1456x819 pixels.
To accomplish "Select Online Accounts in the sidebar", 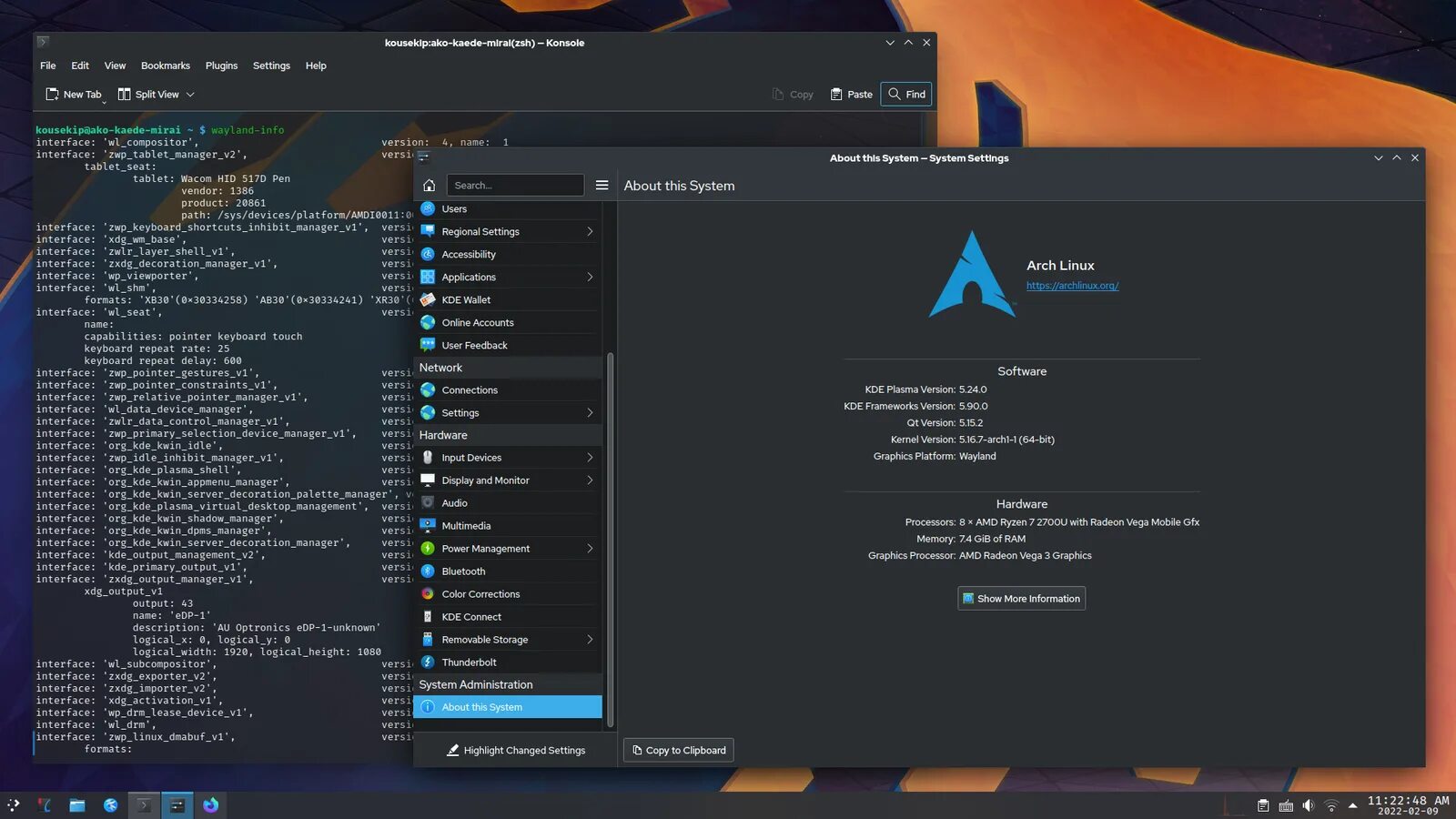I will tap(477, 322).
